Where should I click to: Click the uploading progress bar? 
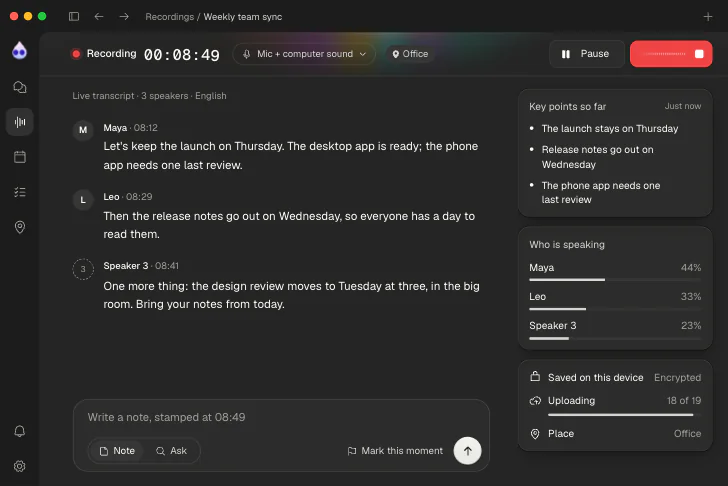click(x=624, y=415)
